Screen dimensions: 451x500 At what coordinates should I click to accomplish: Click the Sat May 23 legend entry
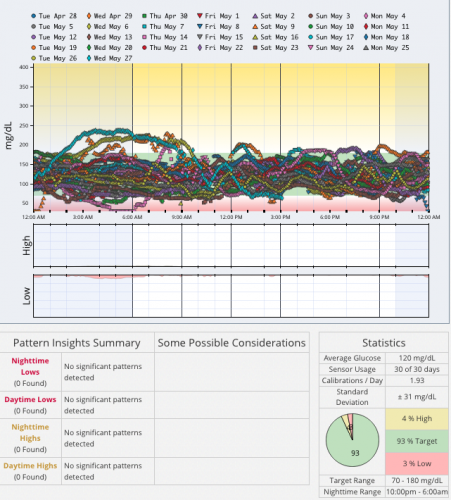coord(275,48)
